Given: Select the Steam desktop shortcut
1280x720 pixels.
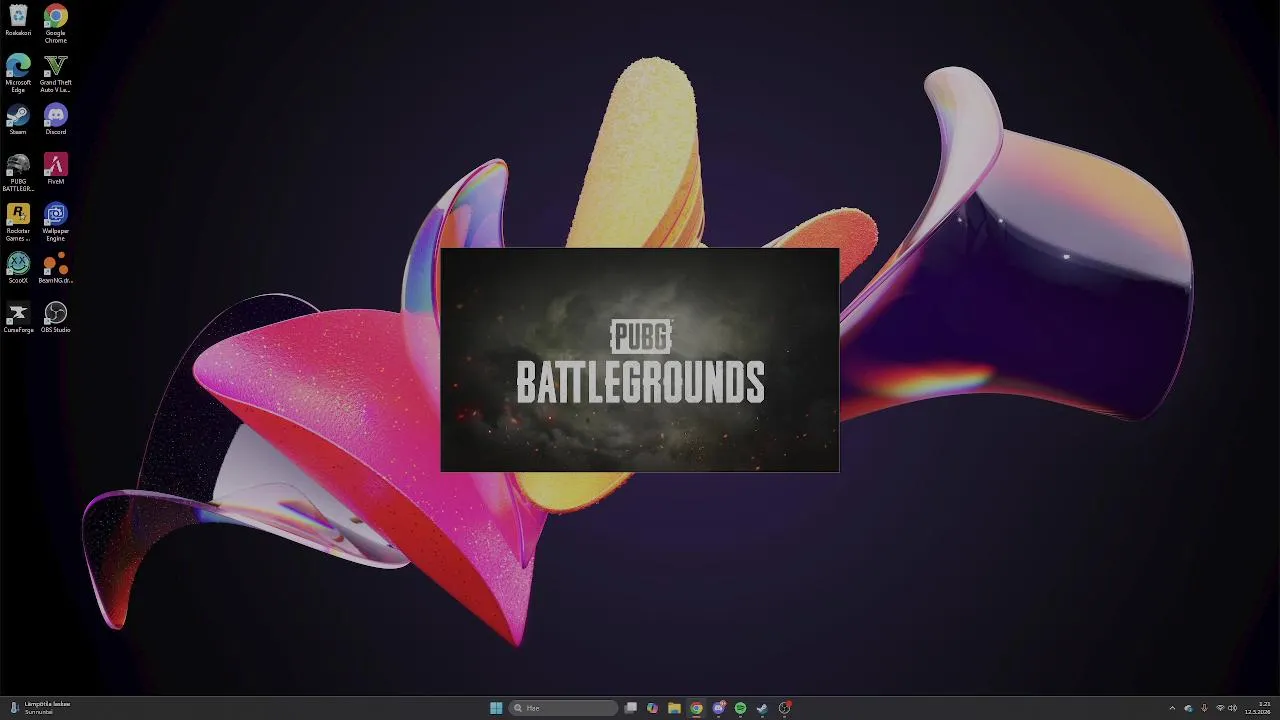Looking at the screenshot, I should point(18,119).
